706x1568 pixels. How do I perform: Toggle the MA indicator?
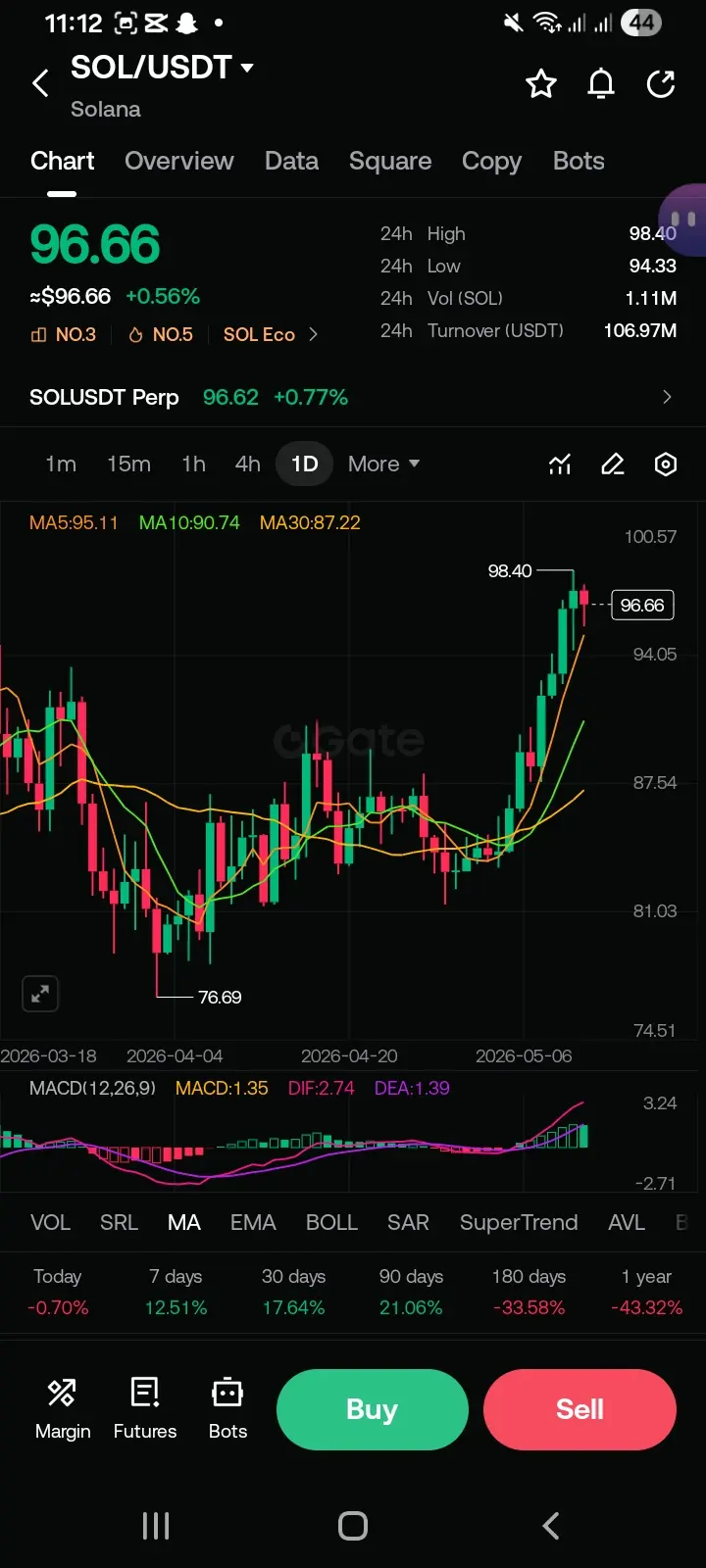point(184,1222)
